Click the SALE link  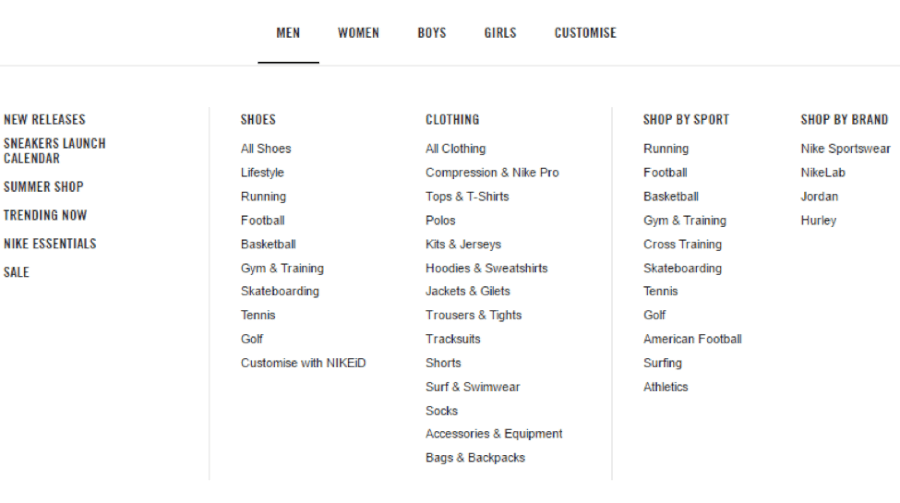[16, 272]
